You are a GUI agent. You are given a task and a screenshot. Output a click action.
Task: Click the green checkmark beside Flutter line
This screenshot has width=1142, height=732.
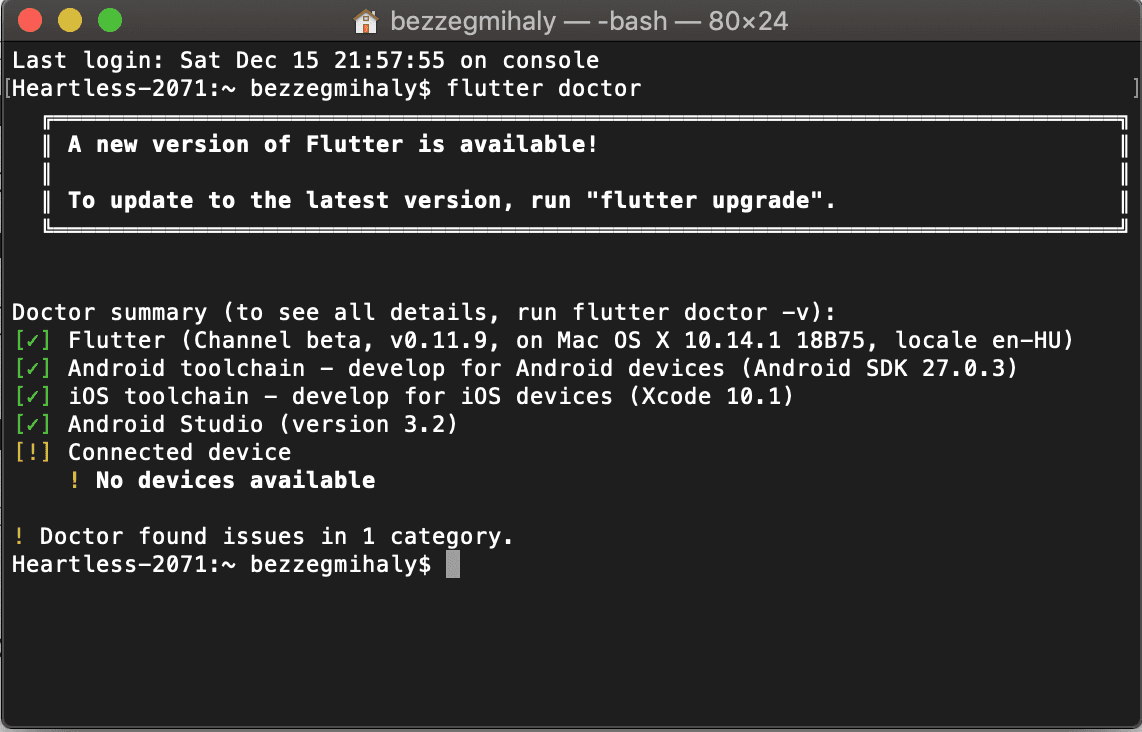[33, 340]
